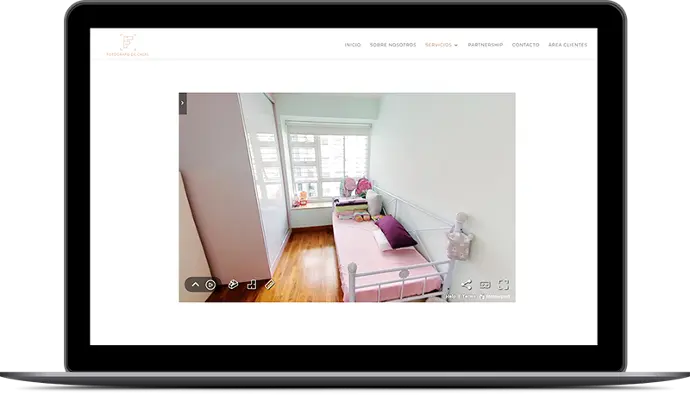Expand the highlights reel with the up chevron
Screen dimensions: 690x395
195,285
